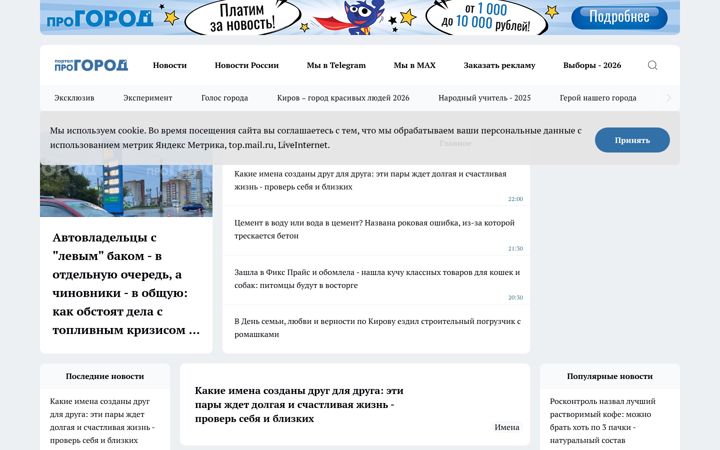
Task: Expand category bar with right chevron arrow
Action: click(669, 98)
